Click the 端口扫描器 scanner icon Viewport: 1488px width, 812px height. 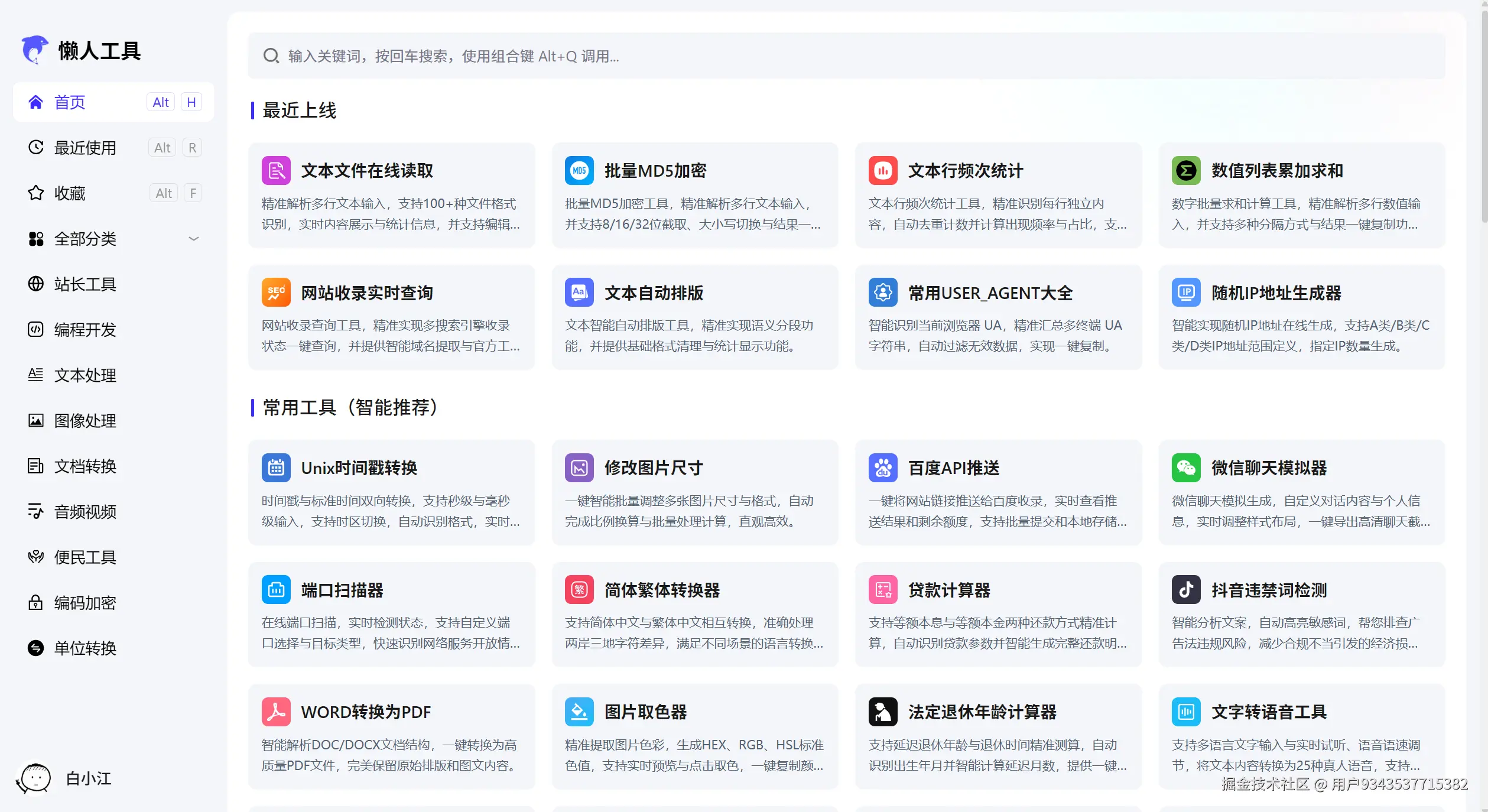pyautogui.click(x=275, y=589)
